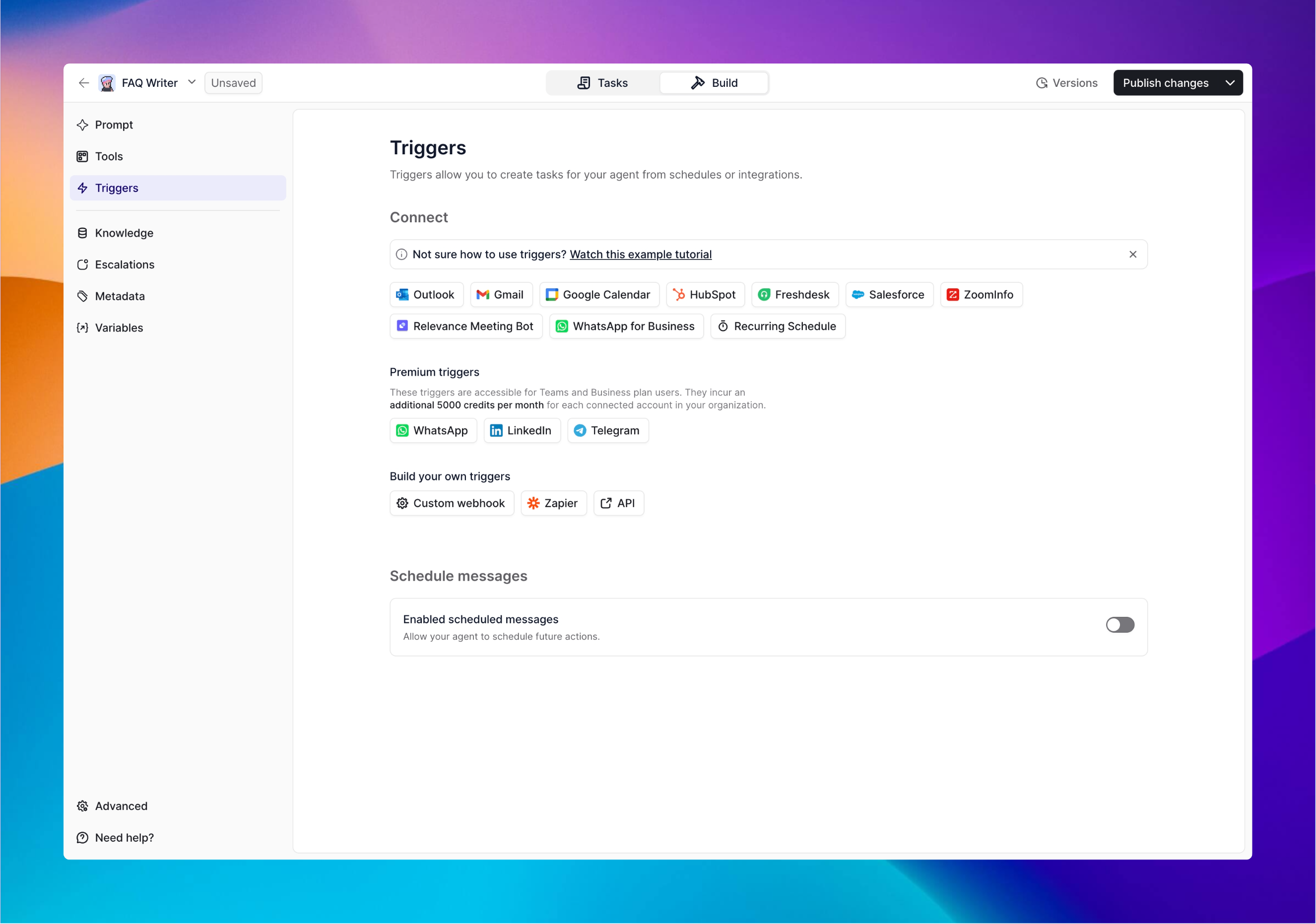Add a Gmail trigger
The image size is (1316, 924).
pyautogui.click(x=501, y=295)
